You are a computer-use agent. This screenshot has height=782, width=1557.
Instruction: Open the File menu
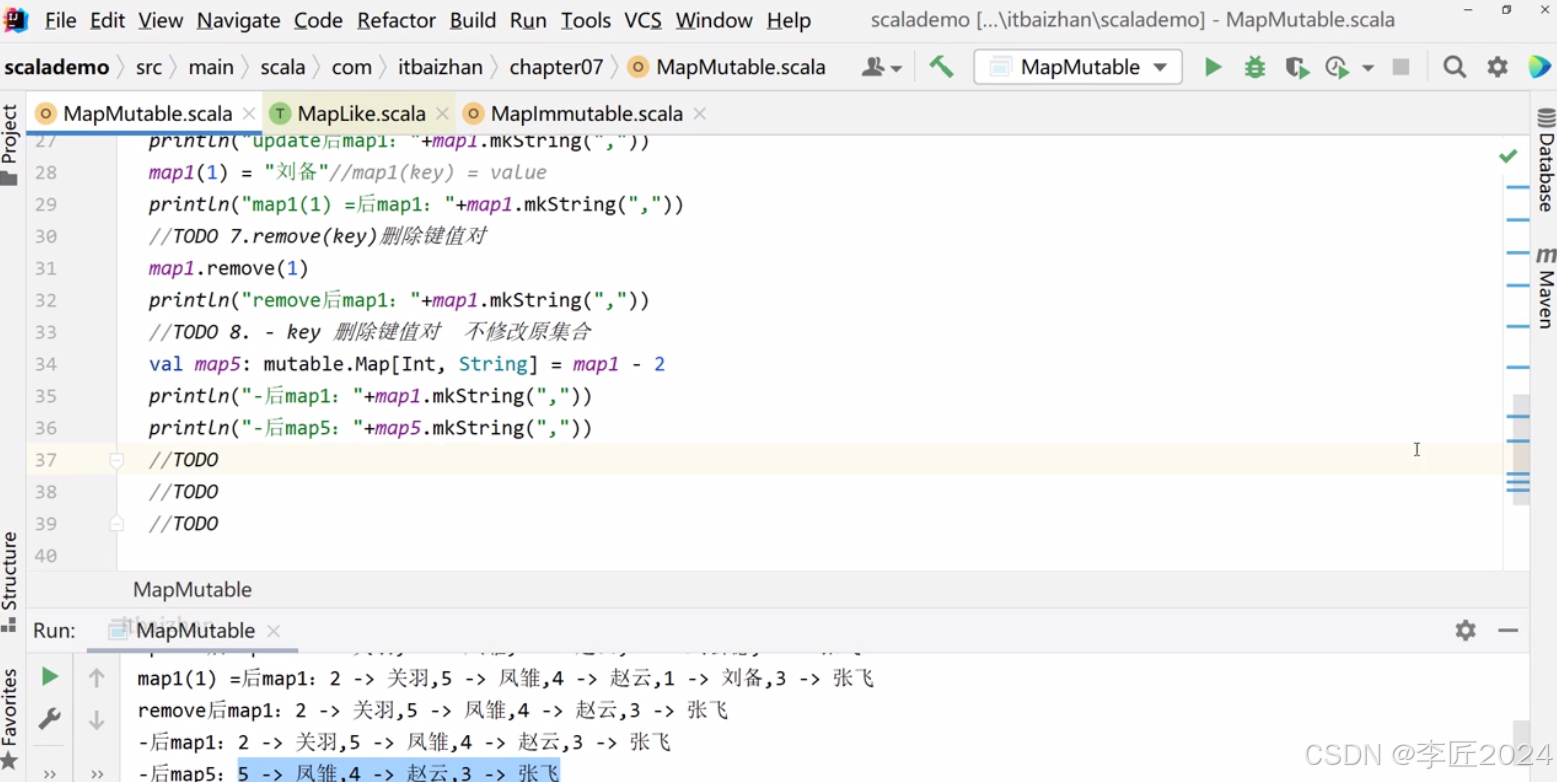61,20
